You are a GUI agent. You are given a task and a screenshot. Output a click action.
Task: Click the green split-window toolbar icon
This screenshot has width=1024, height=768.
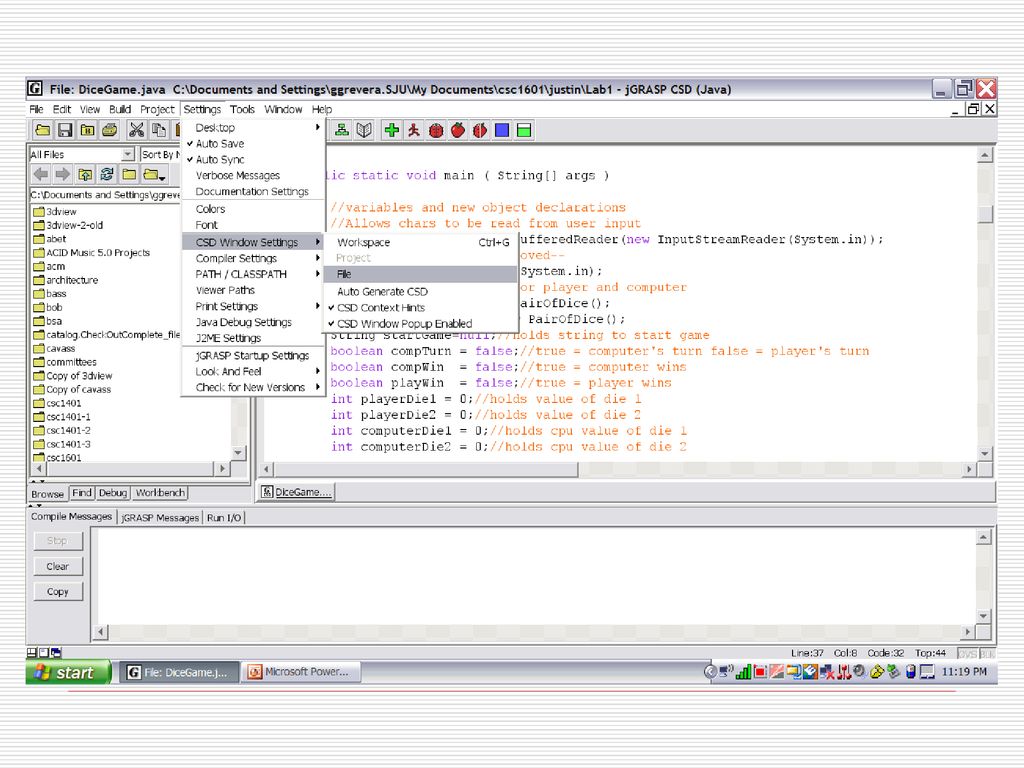(524, 130)
